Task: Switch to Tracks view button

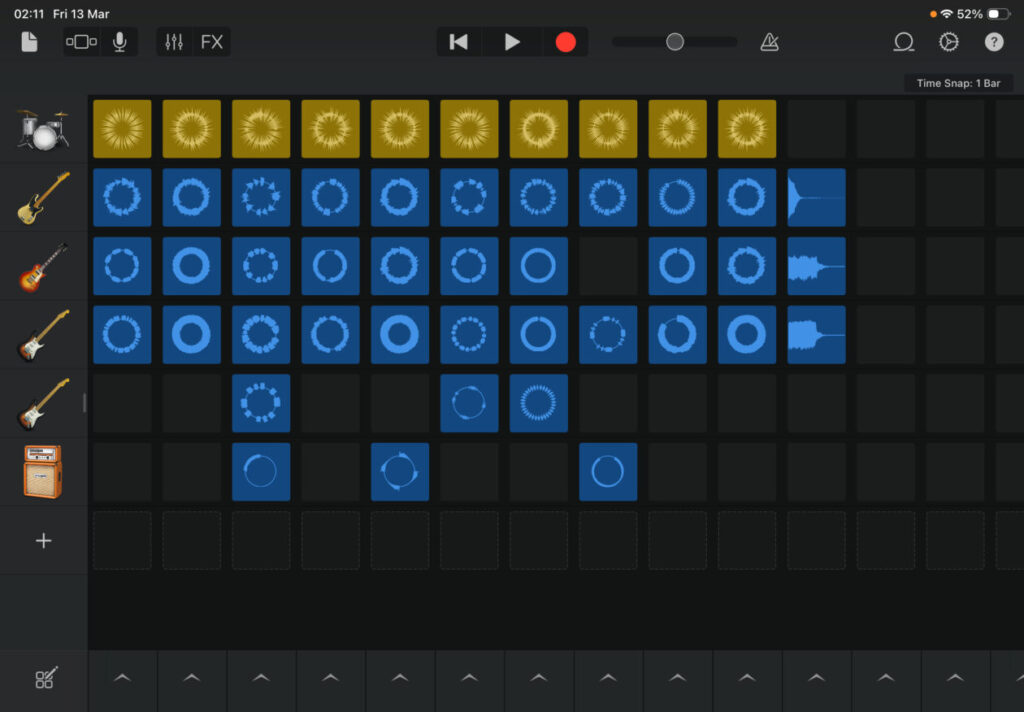Action: tap(81, 42)
